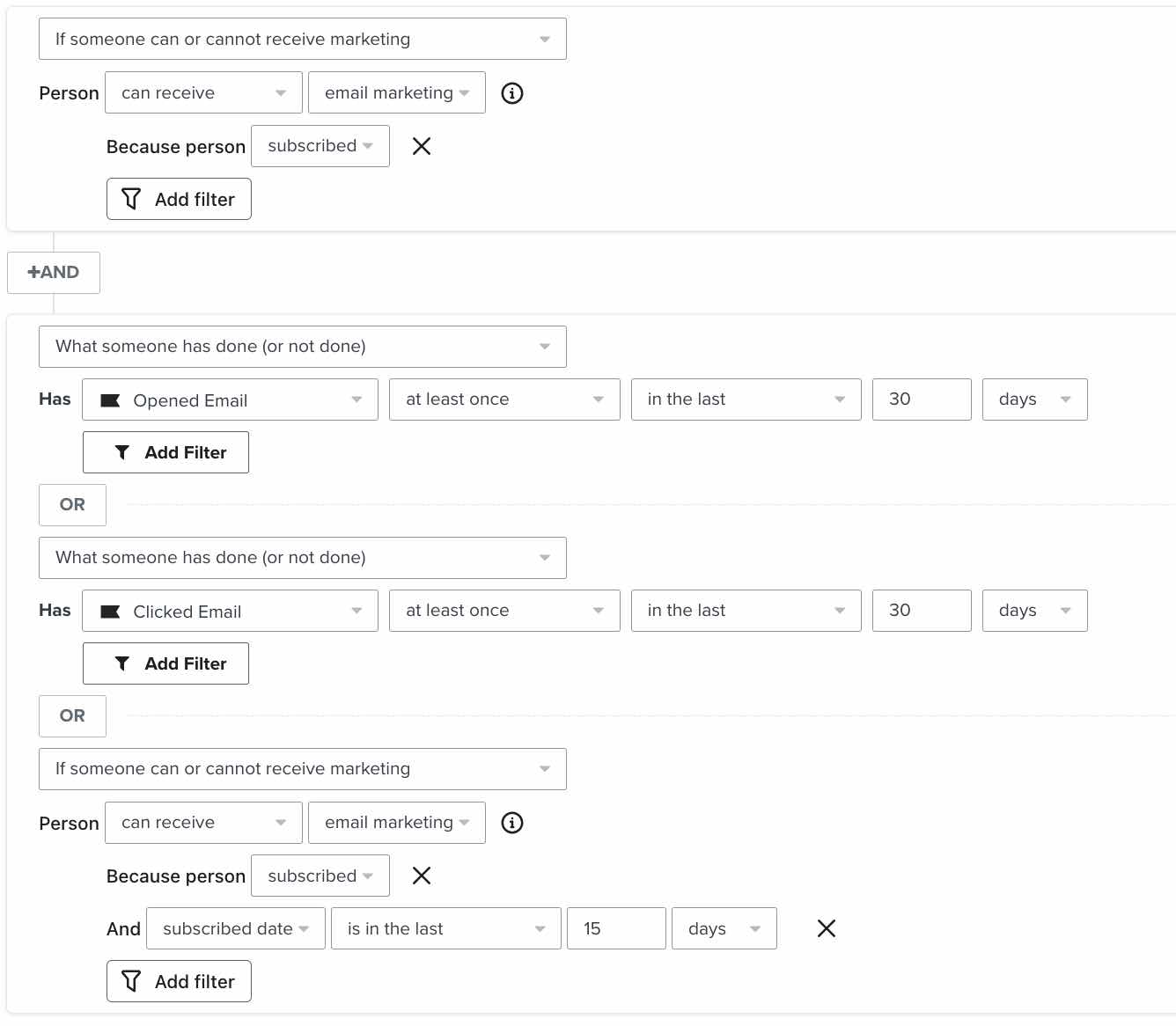1176x1026 pixels.
Task: Click Add Filter under Clicked Email
Action: coord(165,663)
